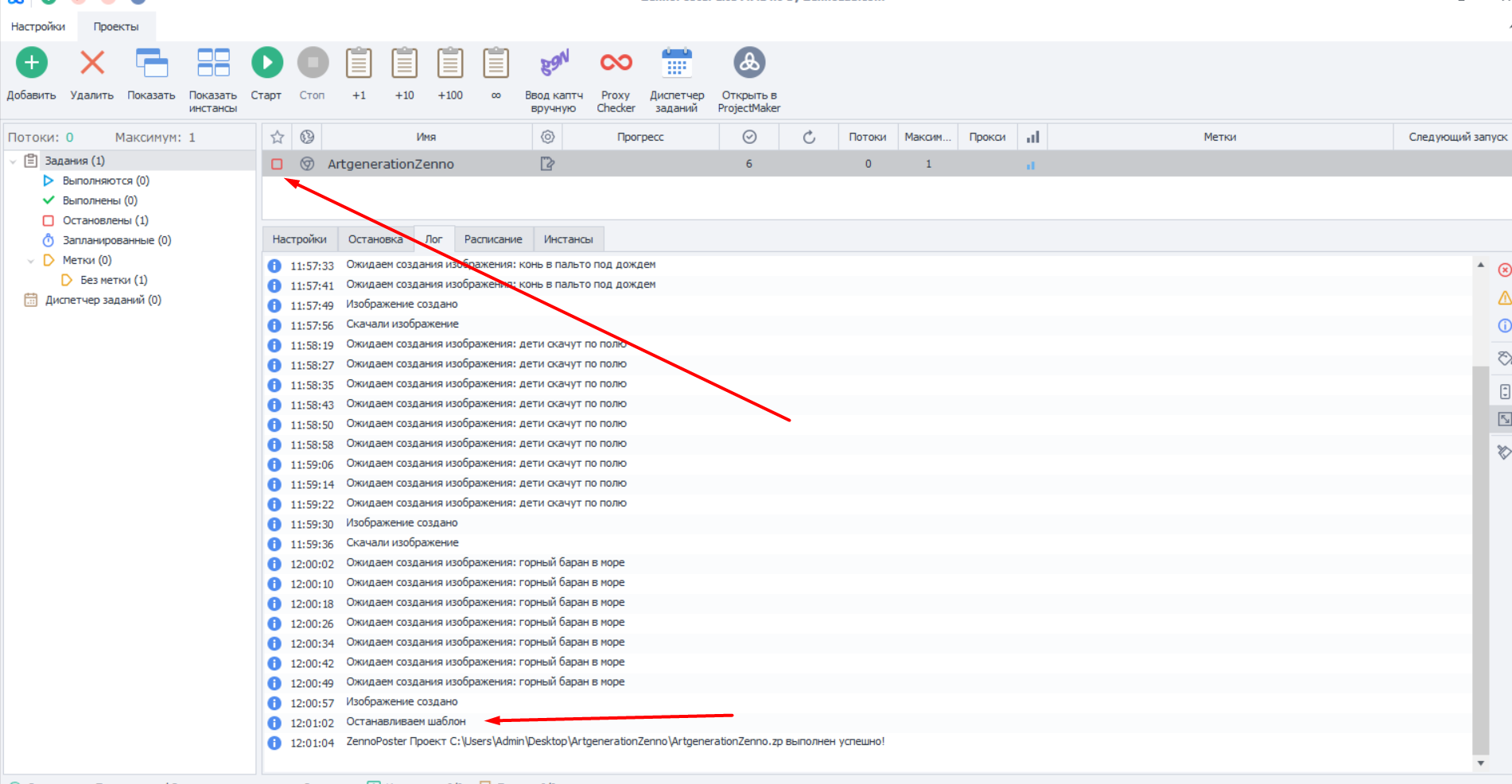The image size is (1512, 784).
Task: Click the gear settings column header
Action: [547, 137]
